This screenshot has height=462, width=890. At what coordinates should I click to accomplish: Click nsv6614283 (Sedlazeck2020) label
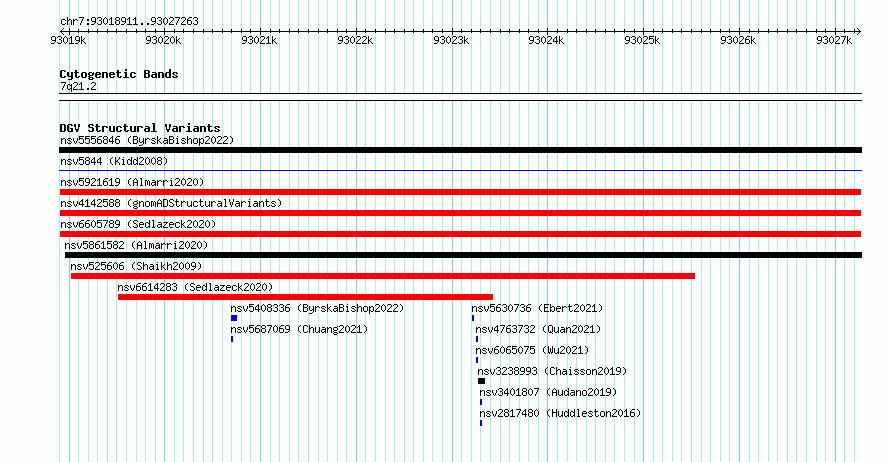tap(195, 287)
